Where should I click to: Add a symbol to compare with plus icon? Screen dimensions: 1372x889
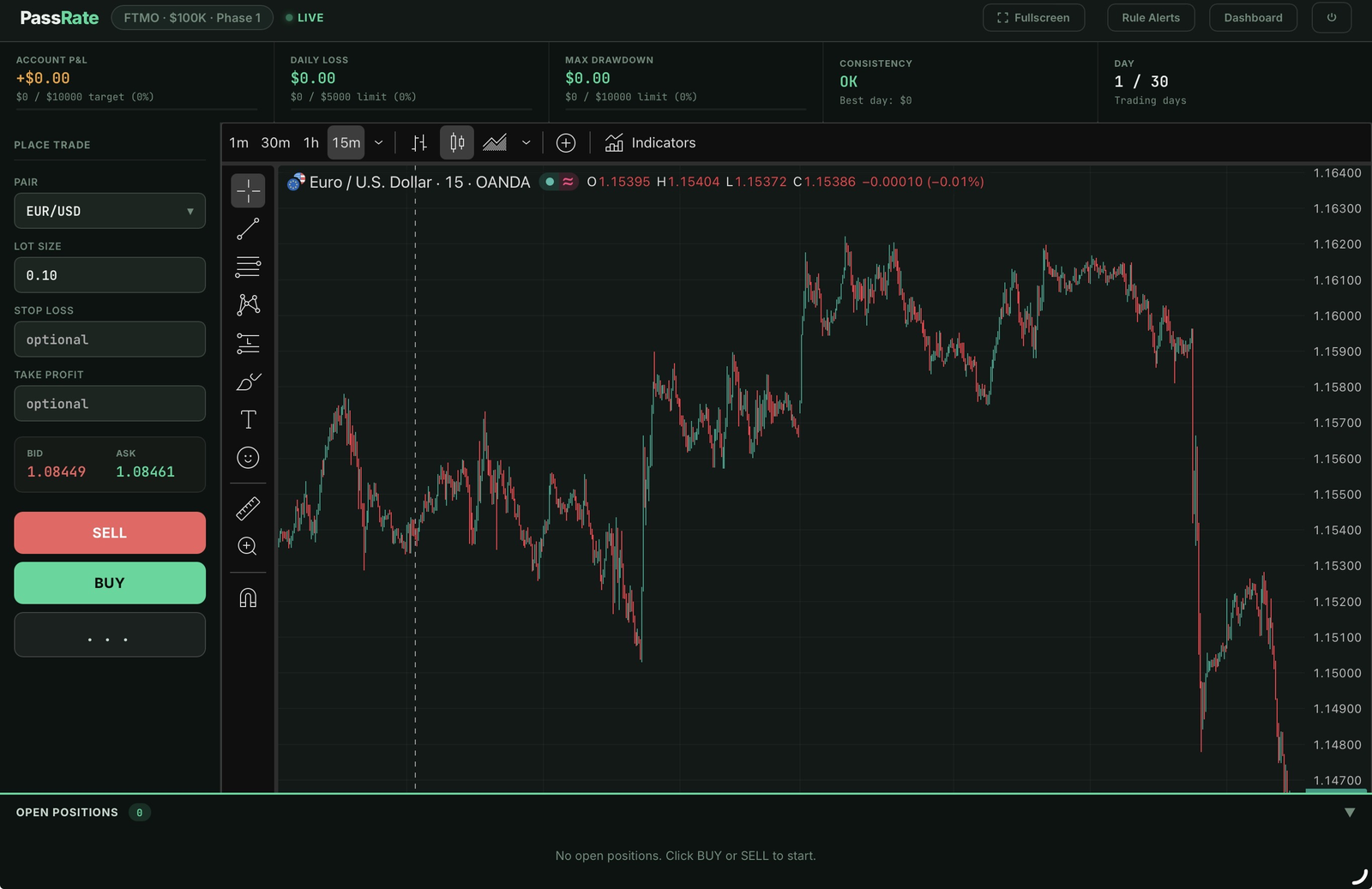[566, 142]
